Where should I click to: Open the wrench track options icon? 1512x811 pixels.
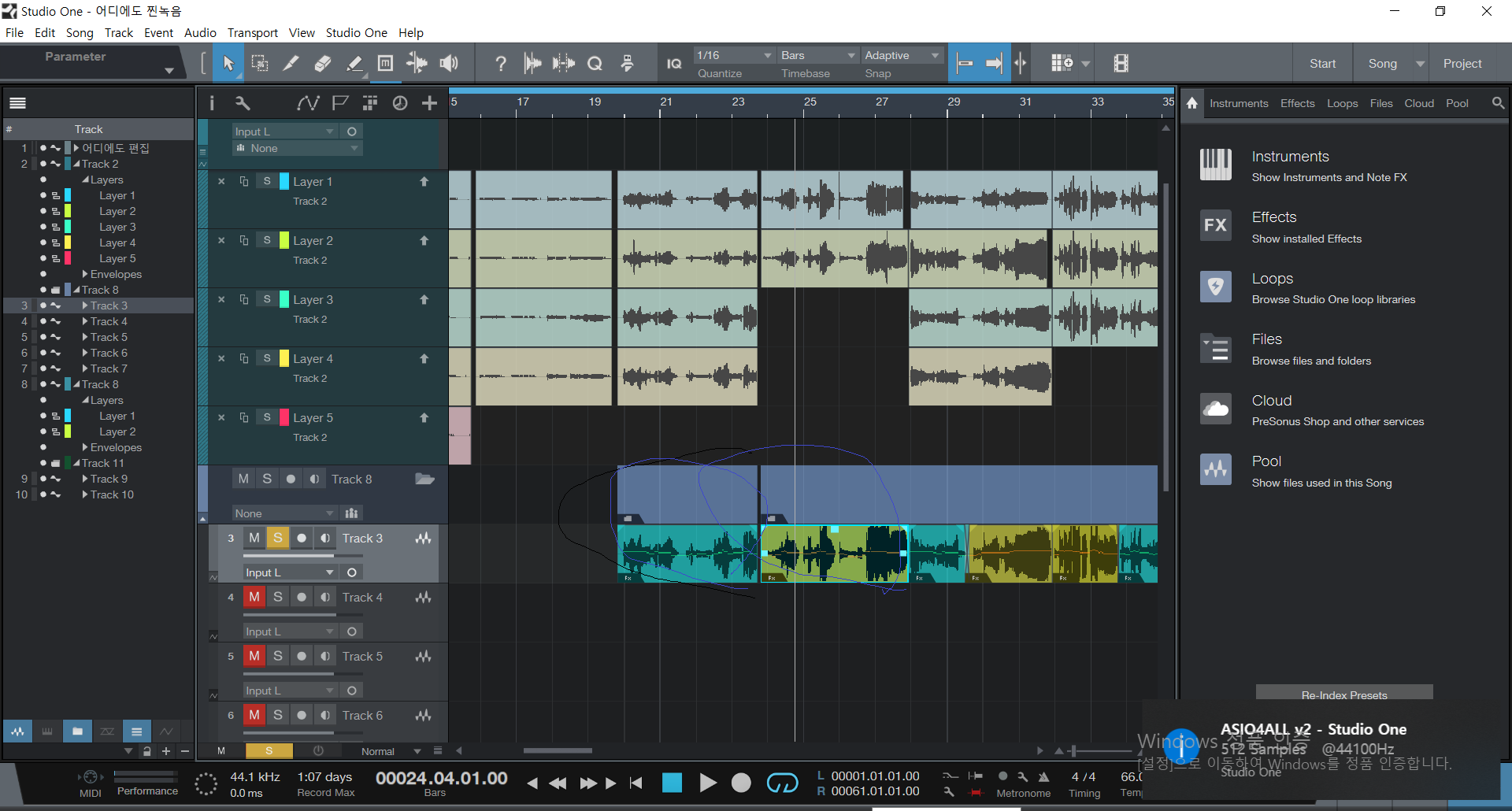pos(243,103)
